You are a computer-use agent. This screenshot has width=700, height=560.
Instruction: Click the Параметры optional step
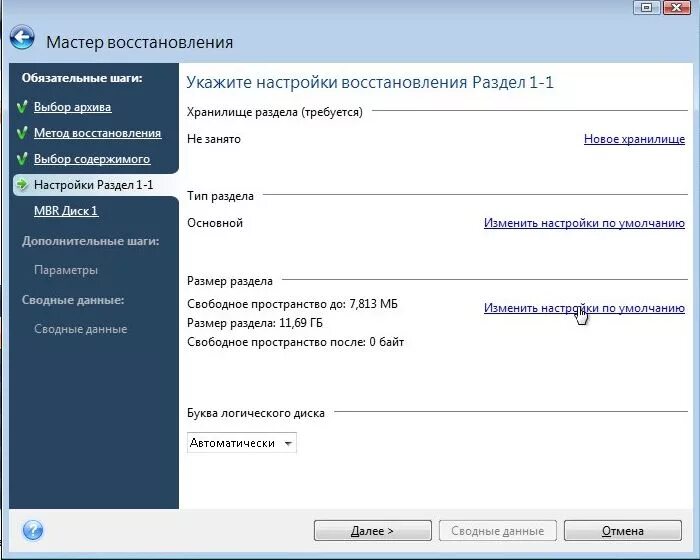point(66,270)
